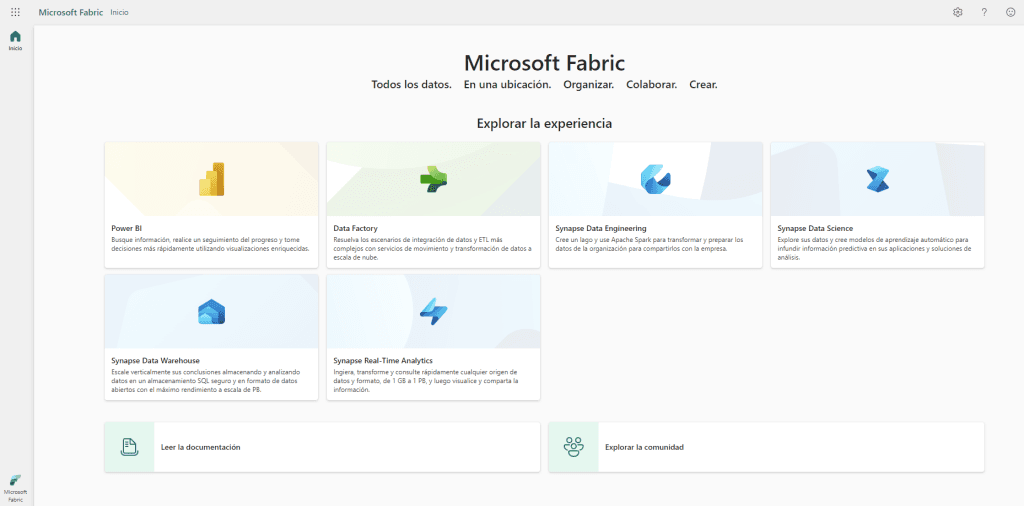
Task: Click the documentation book icon
Action: (x=129, y=447)
